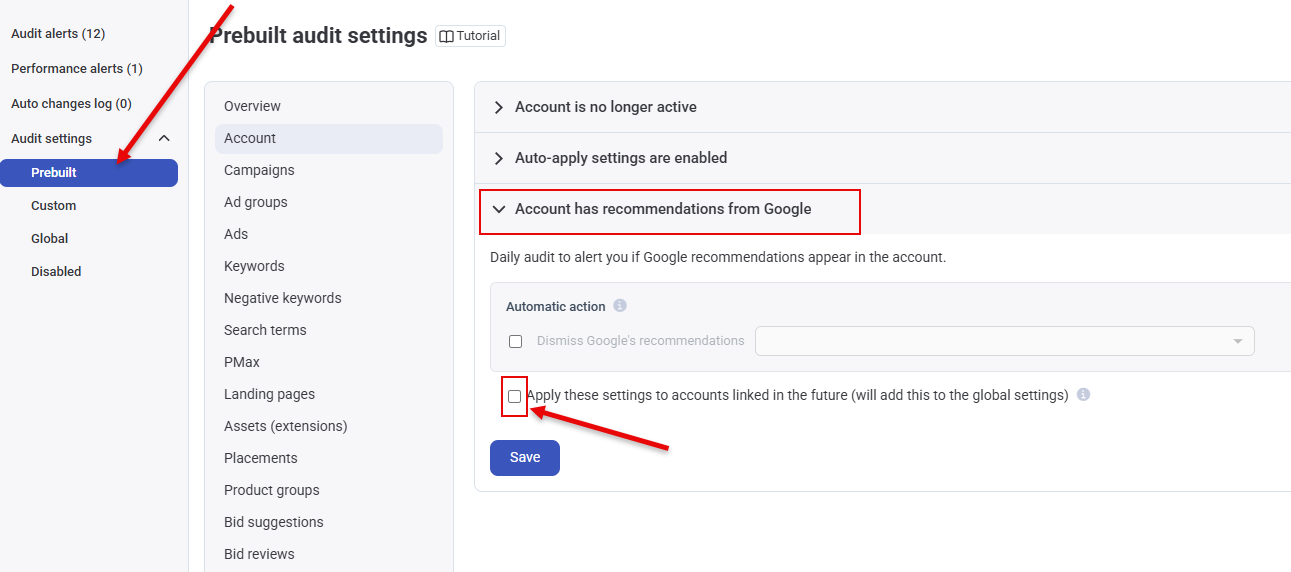Open the PMax category
The width and height of the screenshot is (1291, 572).
242,362
